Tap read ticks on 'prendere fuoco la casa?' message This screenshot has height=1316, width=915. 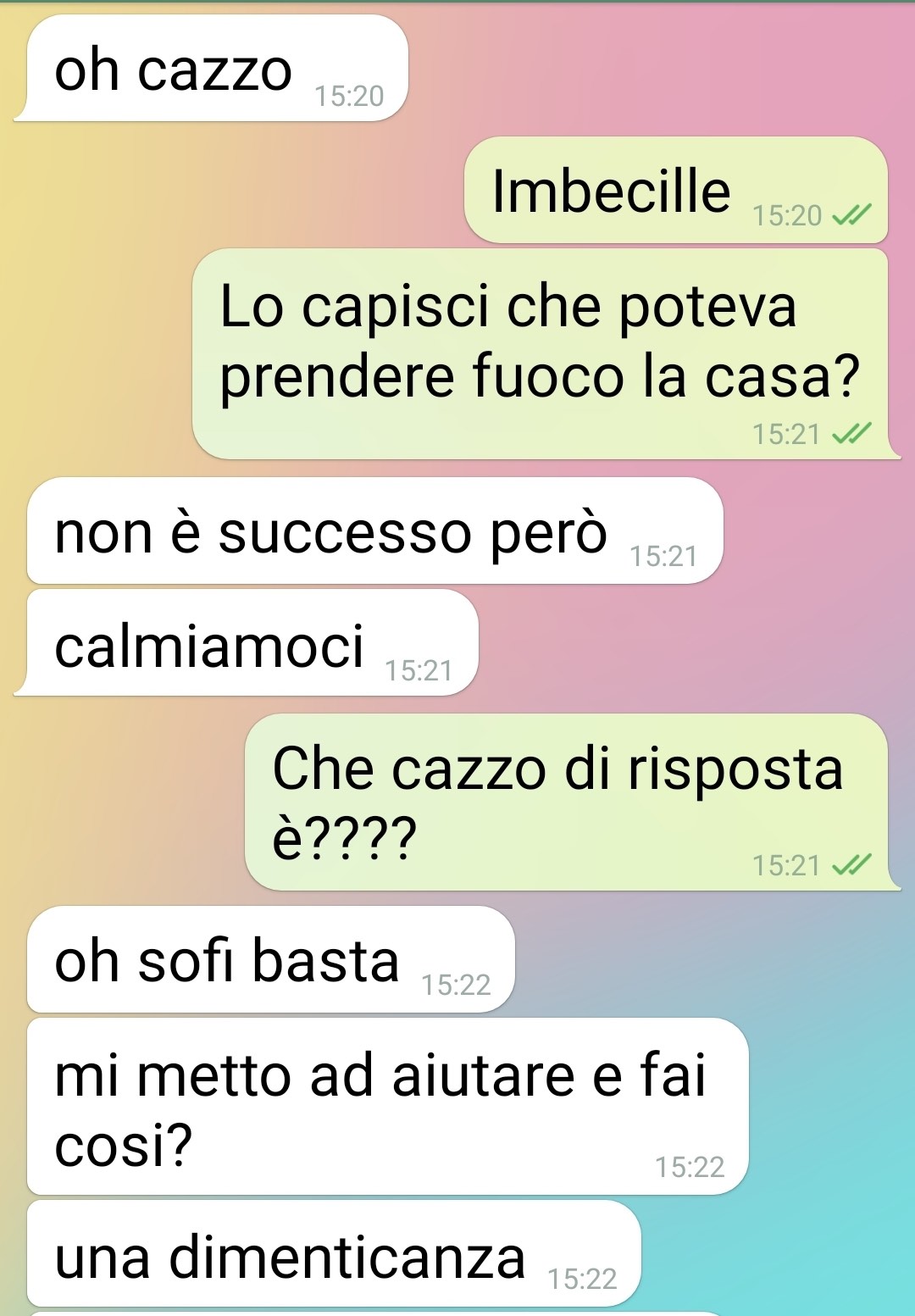[x=851, y=435]
